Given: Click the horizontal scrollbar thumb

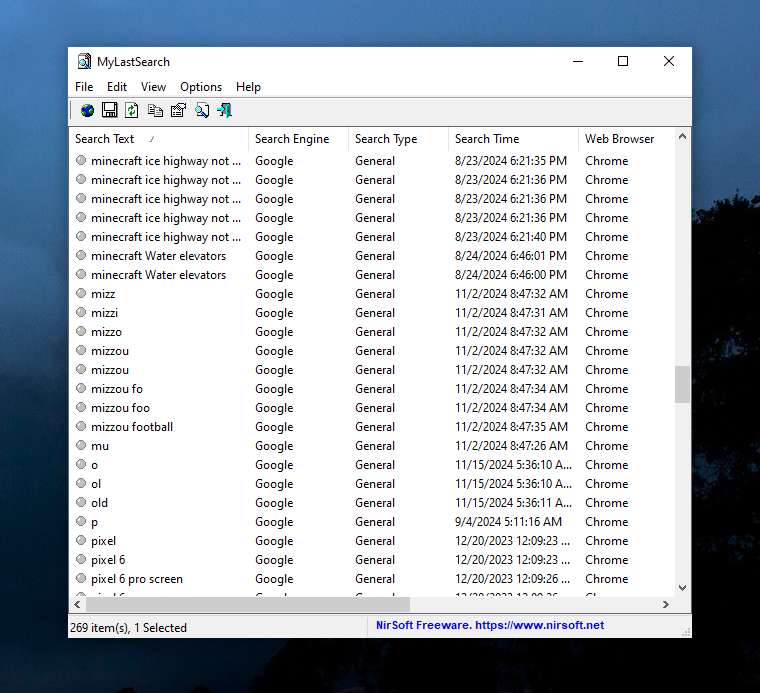Looking at the screenshot, I should pos(248,604).
